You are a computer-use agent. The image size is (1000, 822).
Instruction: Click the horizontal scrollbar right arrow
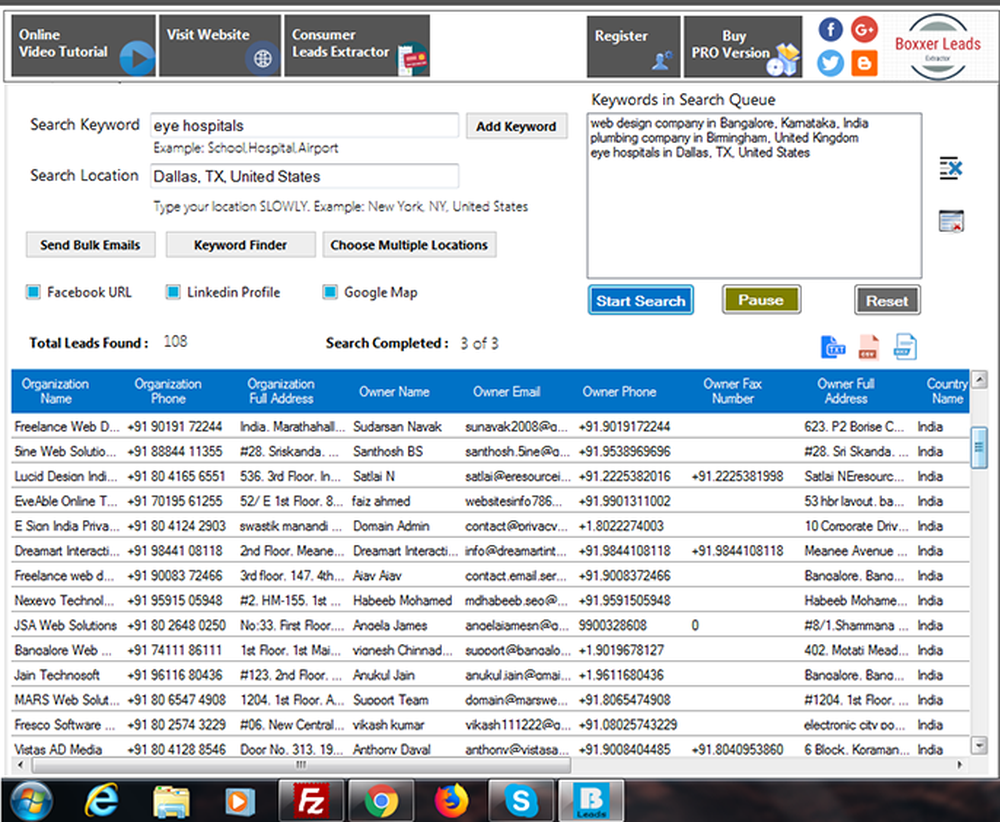tap(960, 764)
